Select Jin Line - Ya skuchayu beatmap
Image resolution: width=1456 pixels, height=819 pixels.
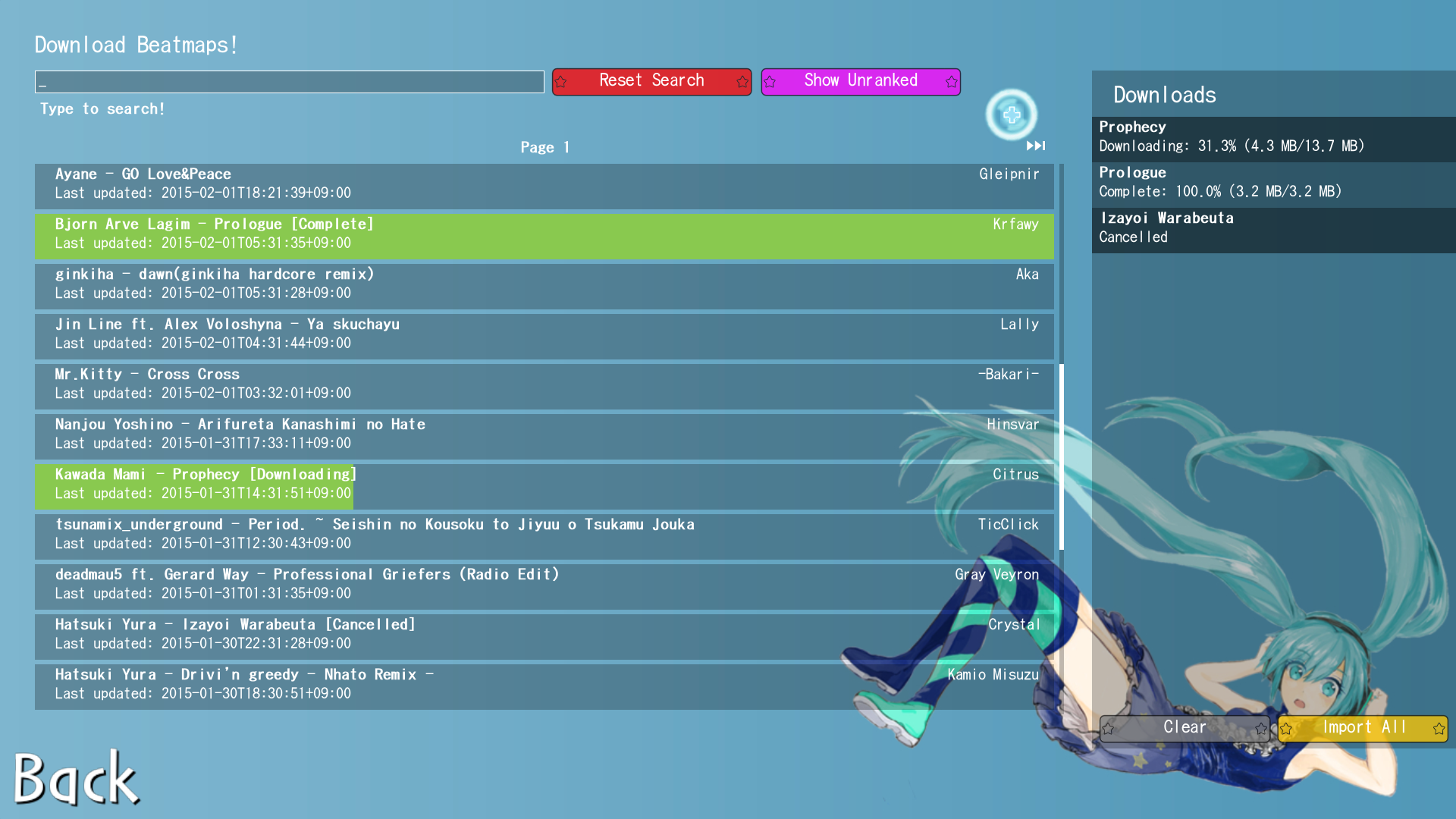coord(544,336)
